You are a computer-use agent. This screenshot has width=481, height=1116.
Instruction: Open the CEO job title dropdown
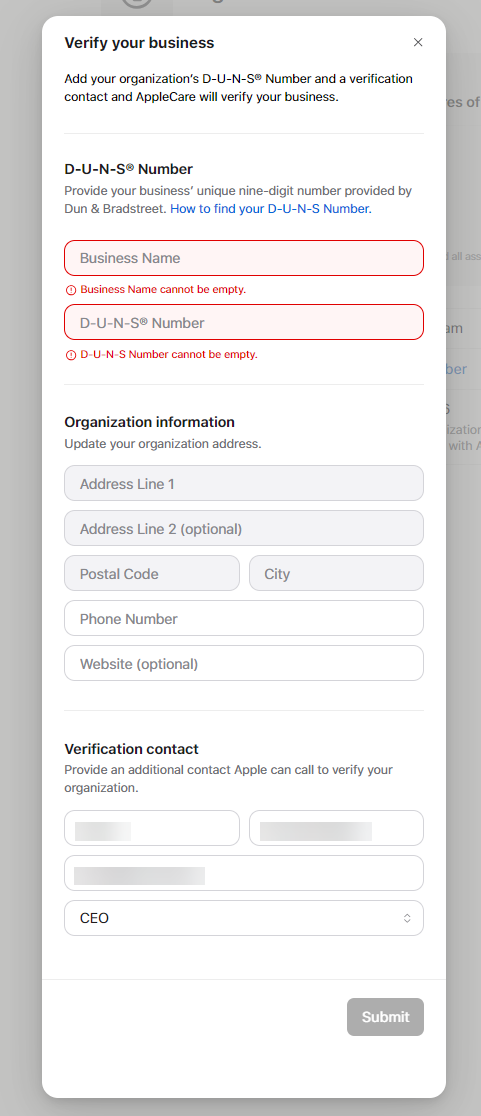pyautogui.click(x=244, y=918)
